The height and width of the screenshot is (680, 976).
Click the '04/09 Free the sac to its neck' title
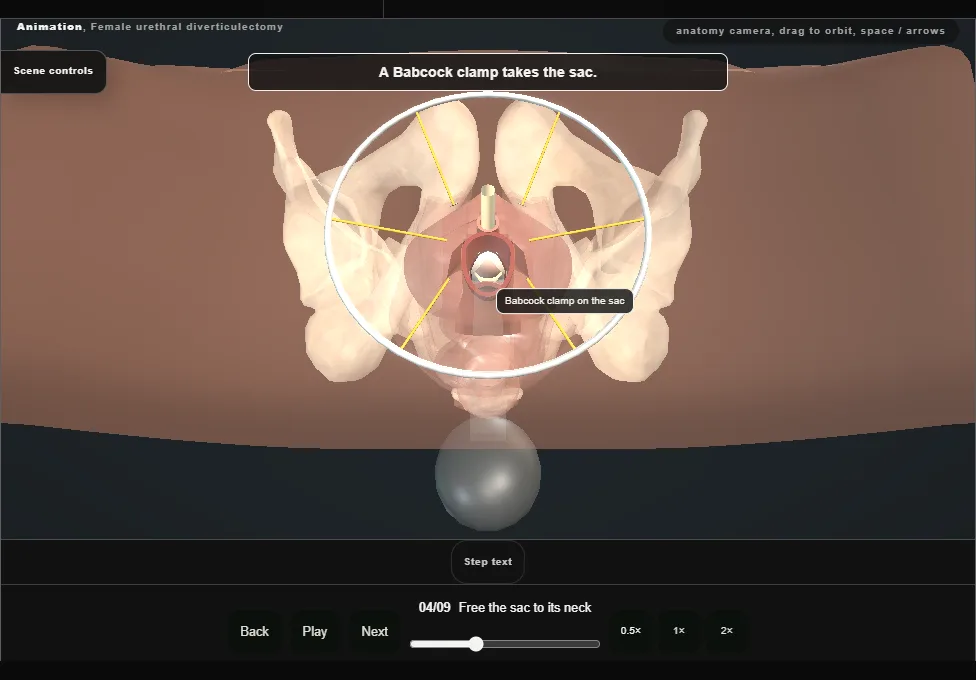tap(505, 608)
